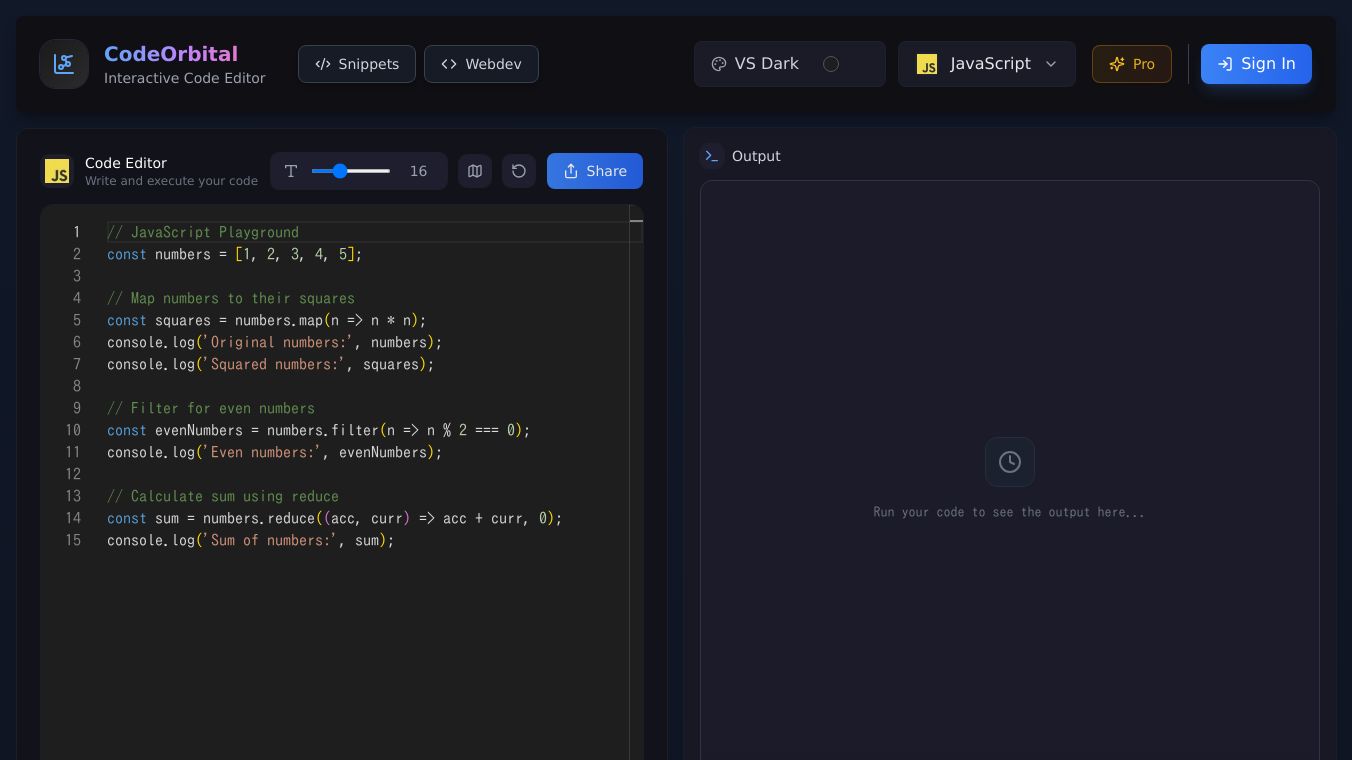Click the JS badge beside Code Editor

tap(57, 171)
